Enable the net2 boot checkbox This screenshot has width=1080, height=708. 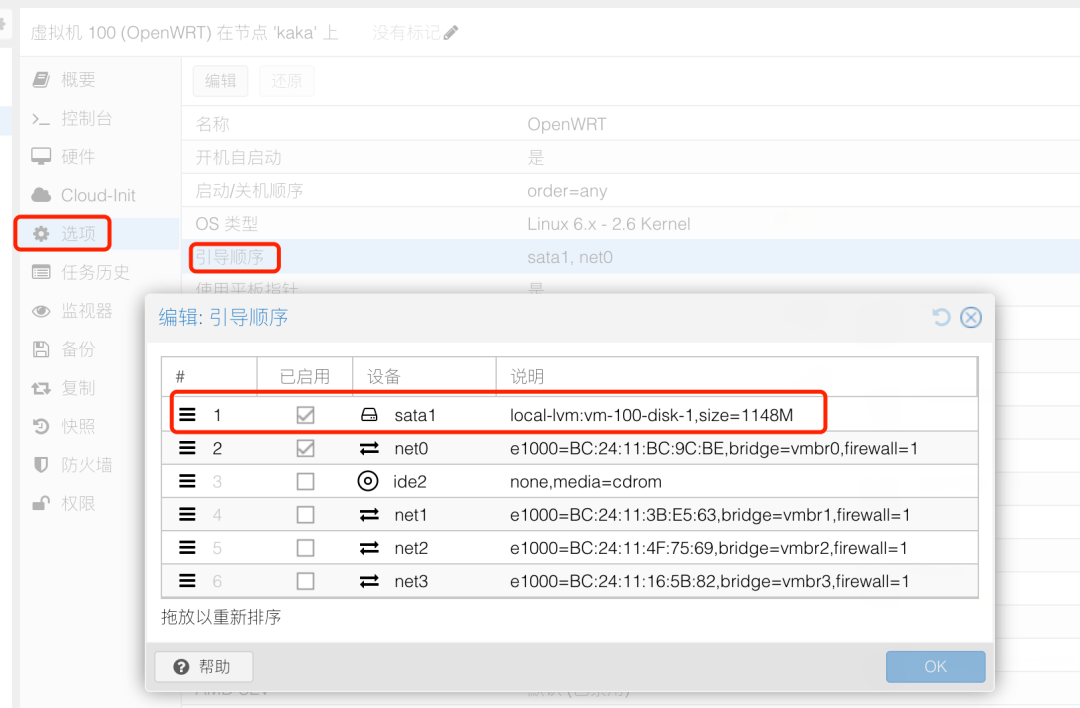[305, 548]
